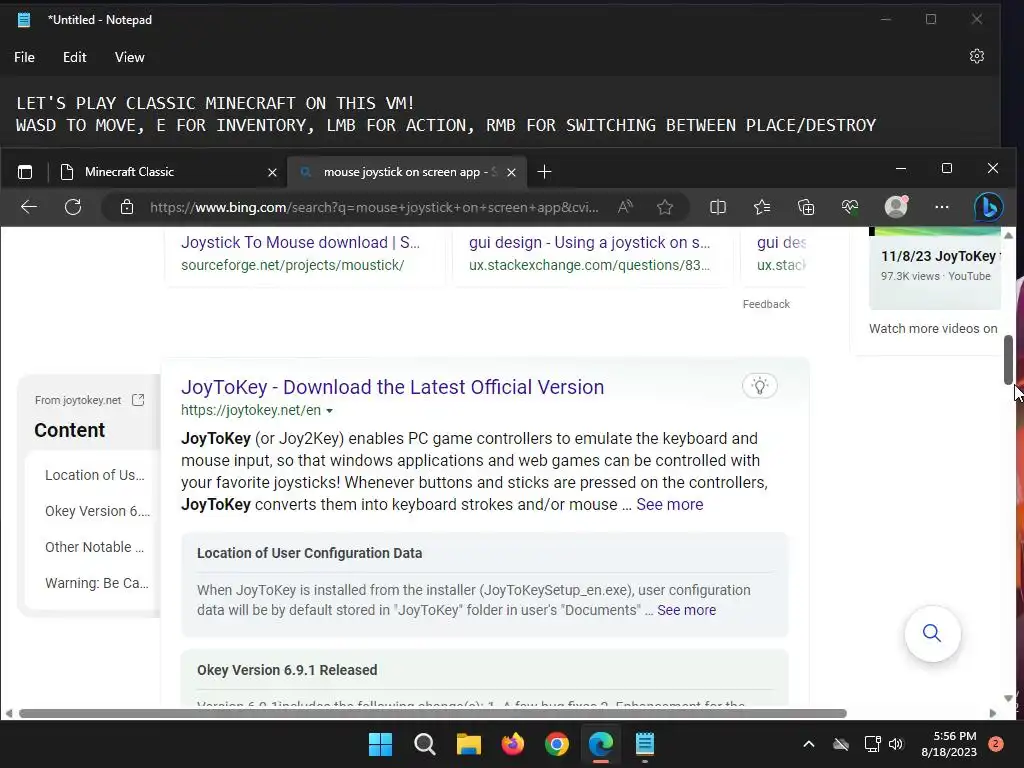The width and height of the screenshot is (1024, 768).
Task: Open the volume speaker control
Action: coord(896,744)
